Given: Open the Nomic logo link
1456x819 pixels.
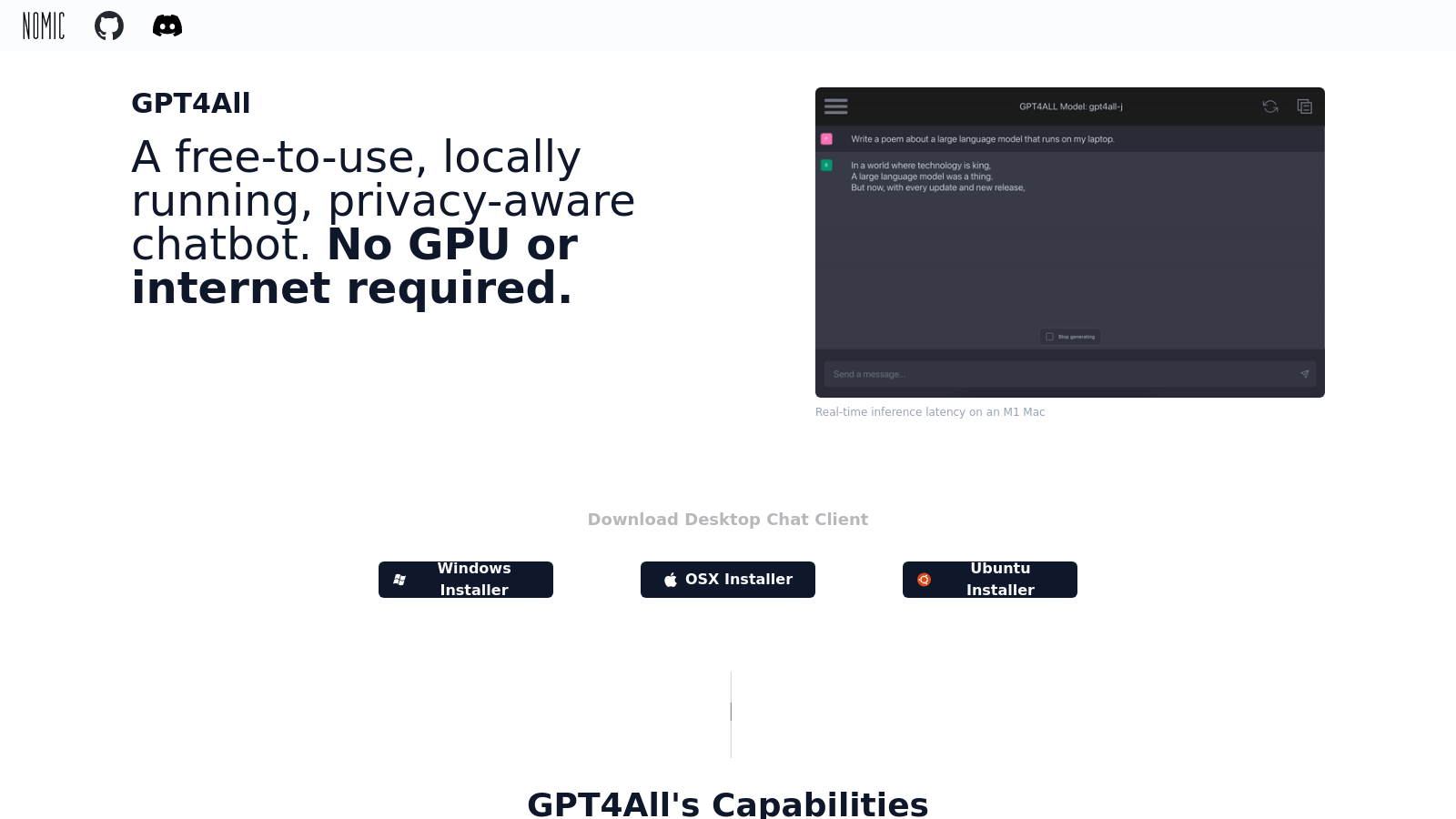Looking at the screenshot, I should tap(44, 25).
